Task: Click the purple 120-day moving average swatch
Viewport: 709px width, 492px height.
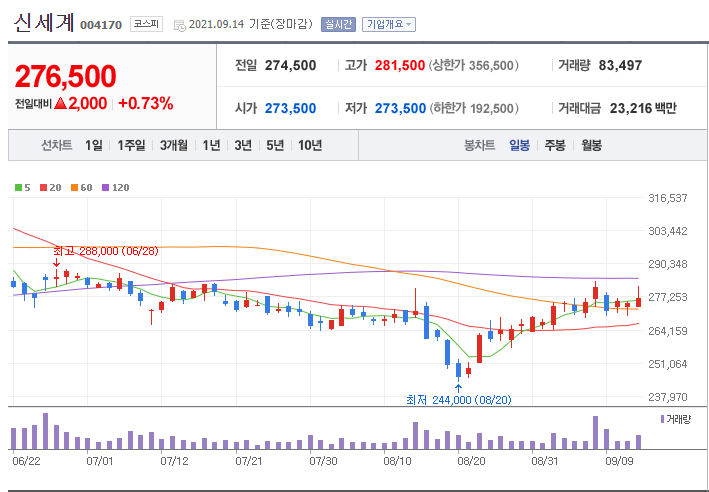Action: 105,188
